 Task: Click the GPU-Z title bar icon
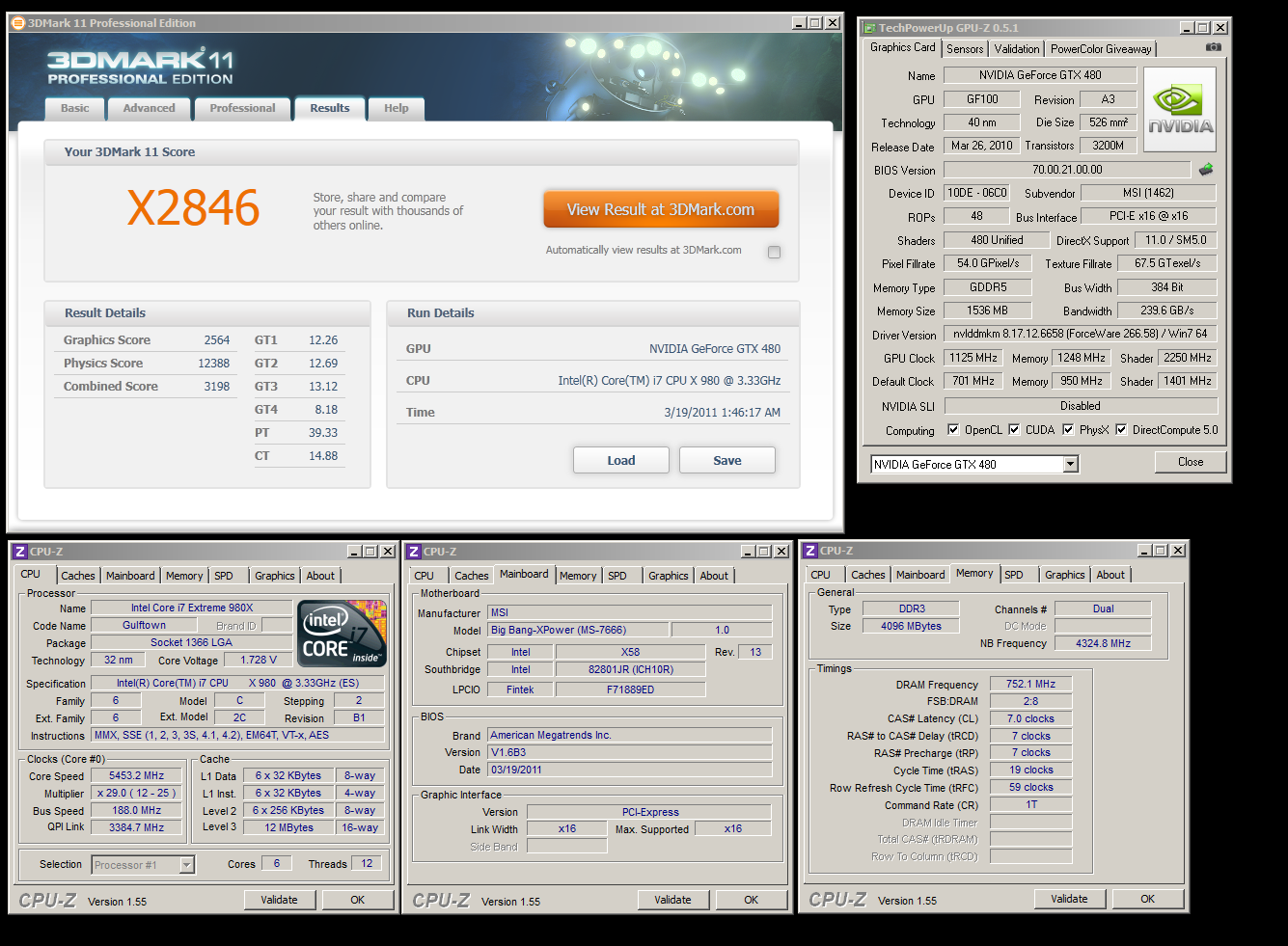tap(869, 28)
